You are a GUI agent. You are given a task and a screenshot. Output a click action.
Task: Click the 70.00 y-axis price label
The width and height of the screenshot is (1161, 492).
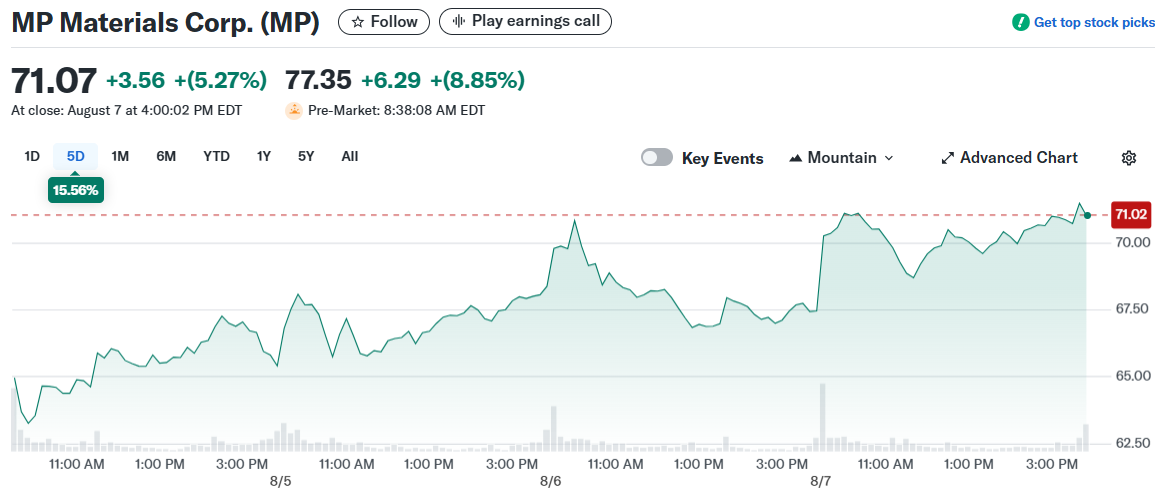1131,242
